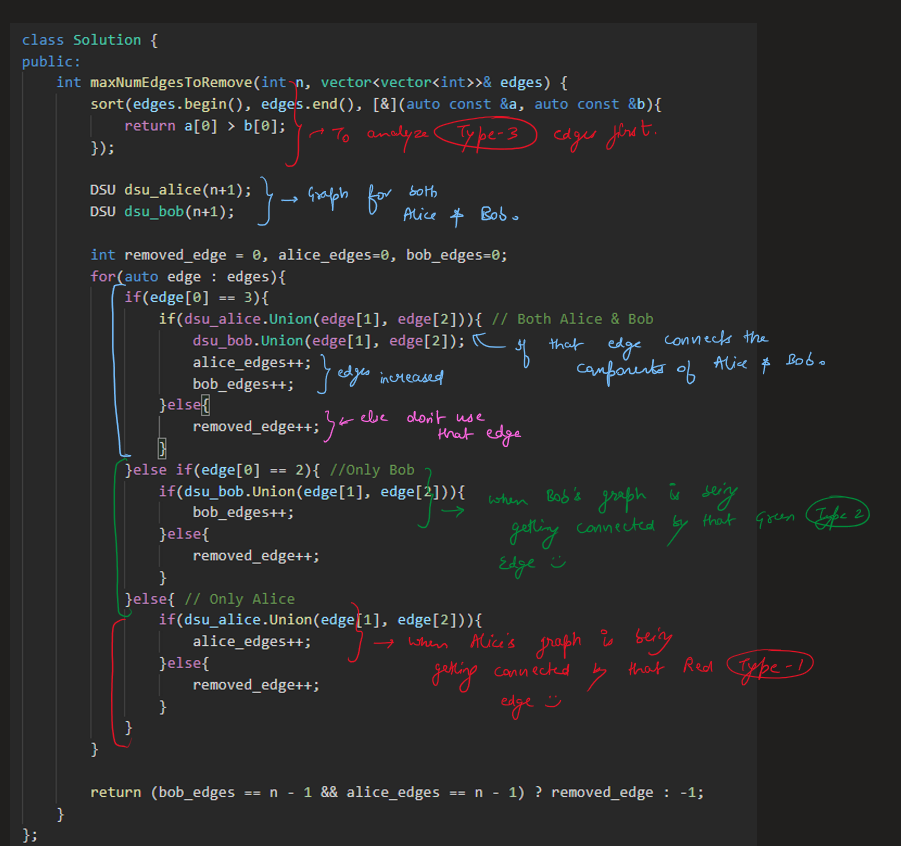
Task: Click the '//Only Bob' code comment
Action: (371, 470)
